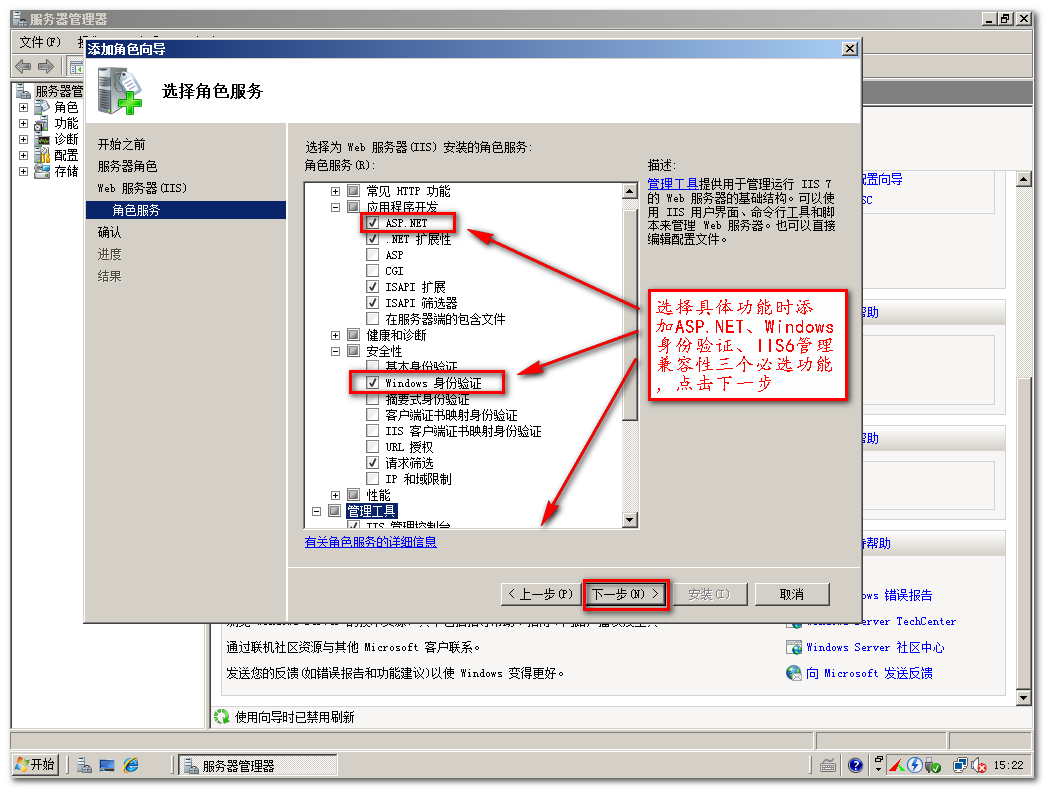Image resolution: width=1045 pixels, height=789 pixels.
Task: Click the red-green triangle tray icon
Action: (x=896, y=766)
